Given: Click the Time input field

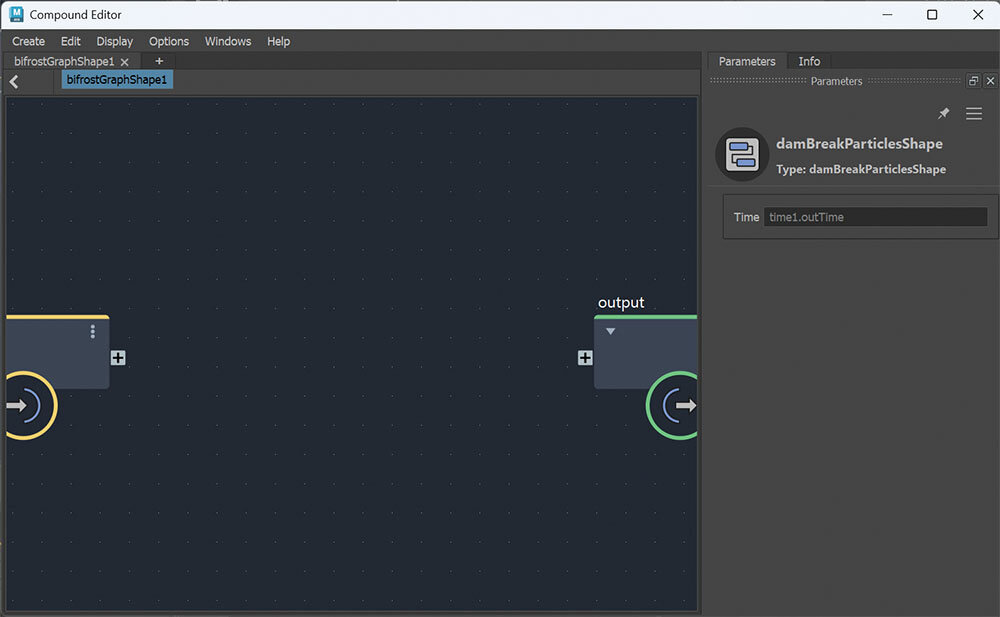Looking at the screenshot, I should pos(875,217).
